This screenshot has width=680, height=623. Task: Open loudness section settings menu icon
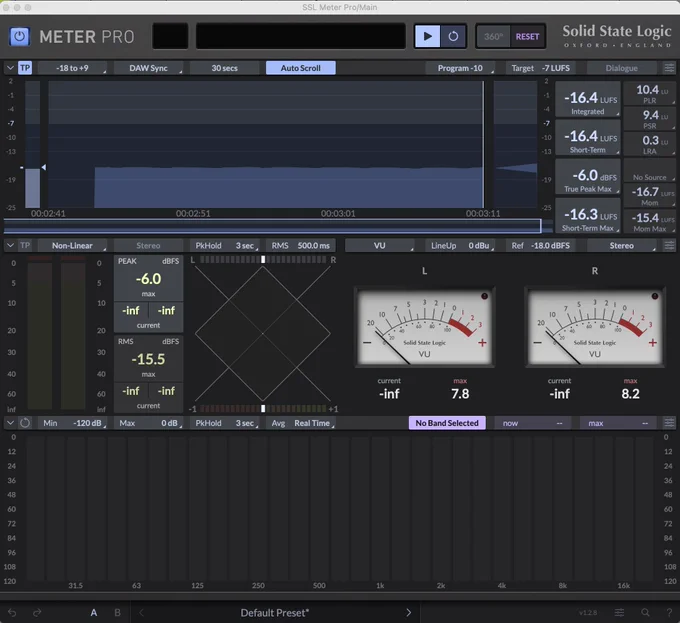(669, 68)
